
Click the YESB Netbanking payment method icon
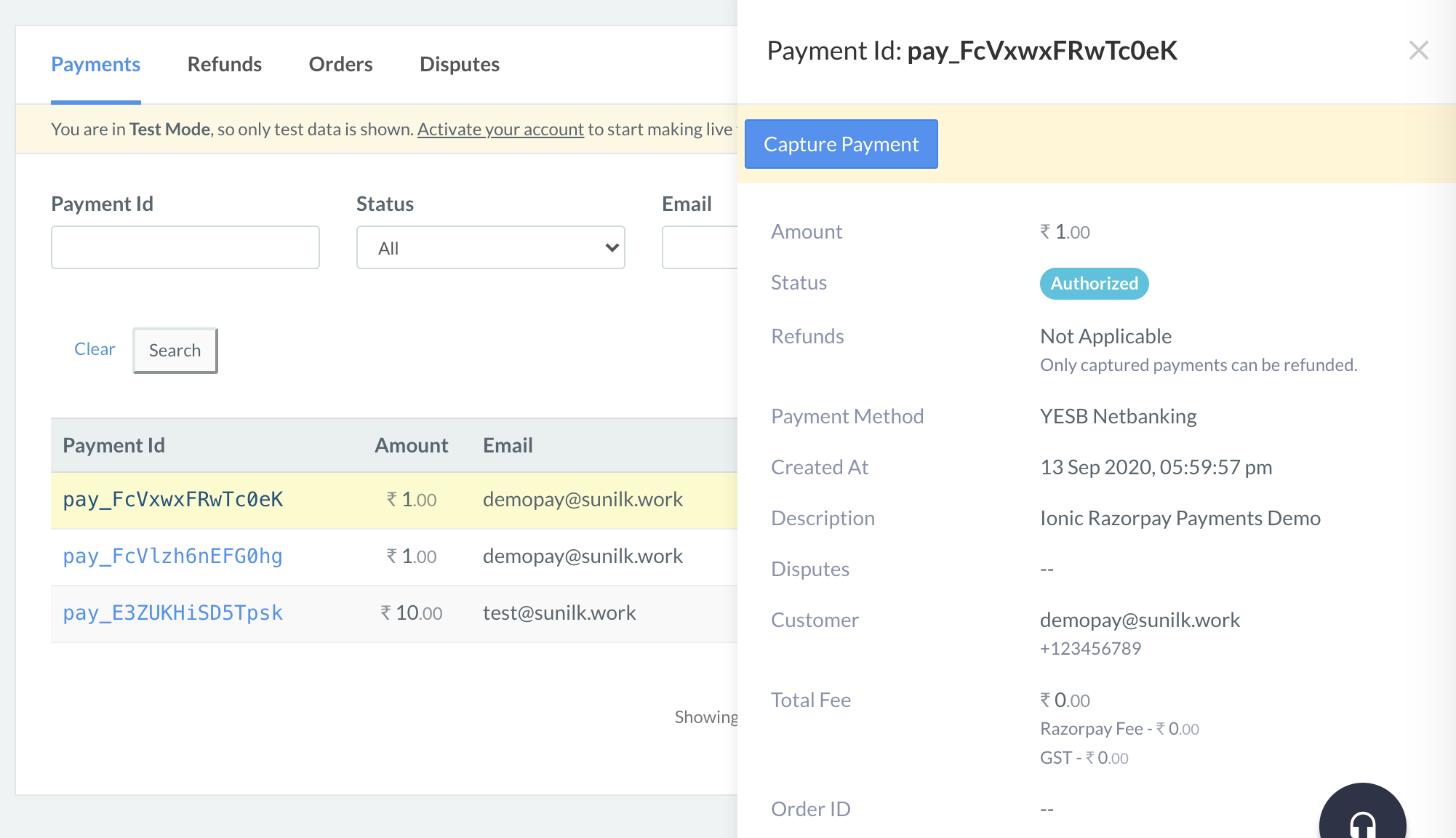(x=1118, y=416)
